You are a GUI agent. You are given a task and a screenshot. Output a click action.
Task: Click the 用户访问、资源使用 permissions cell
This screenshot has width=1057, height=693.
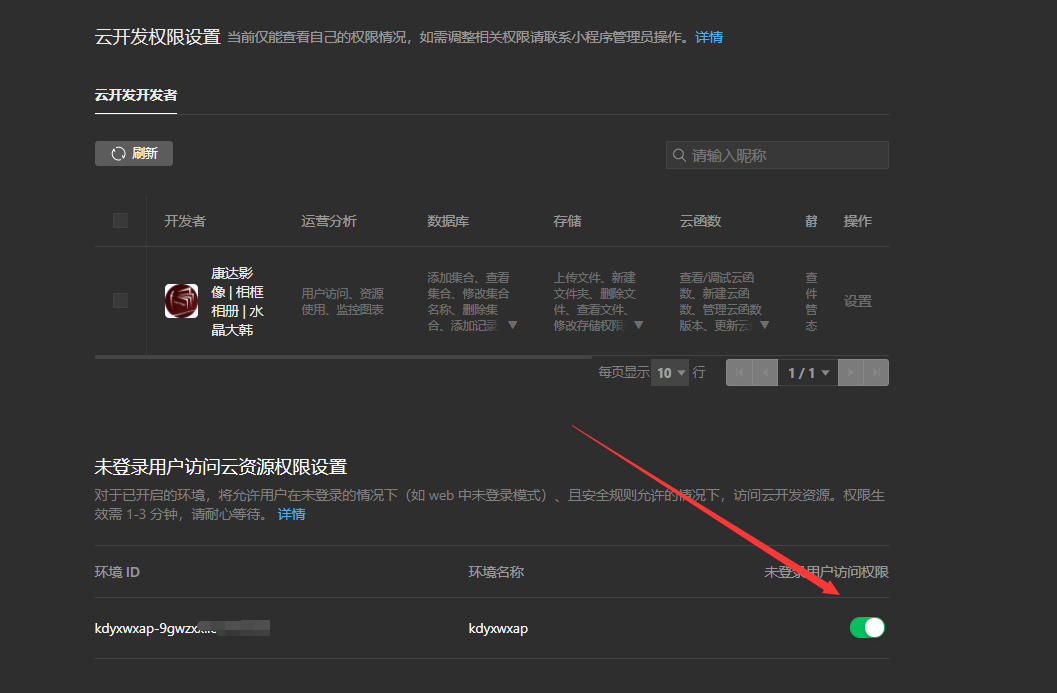click(x=342, y=301)
